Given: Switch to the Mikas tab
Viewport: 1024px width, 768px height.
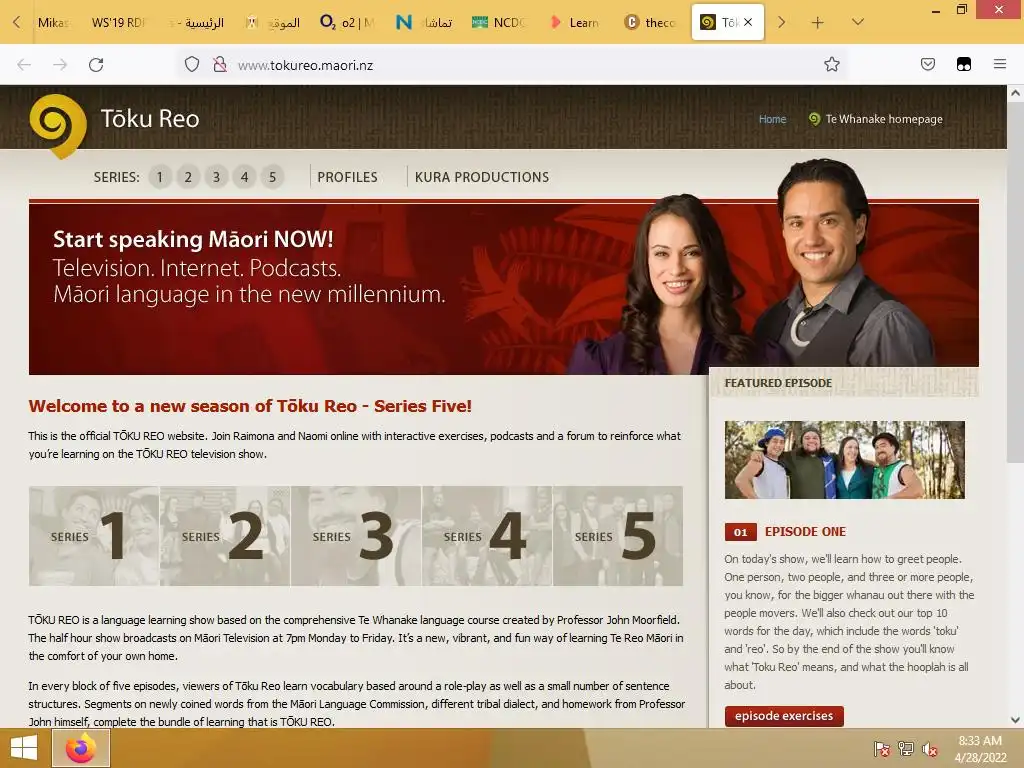Looking at the screenshot, I should [52, 23].
